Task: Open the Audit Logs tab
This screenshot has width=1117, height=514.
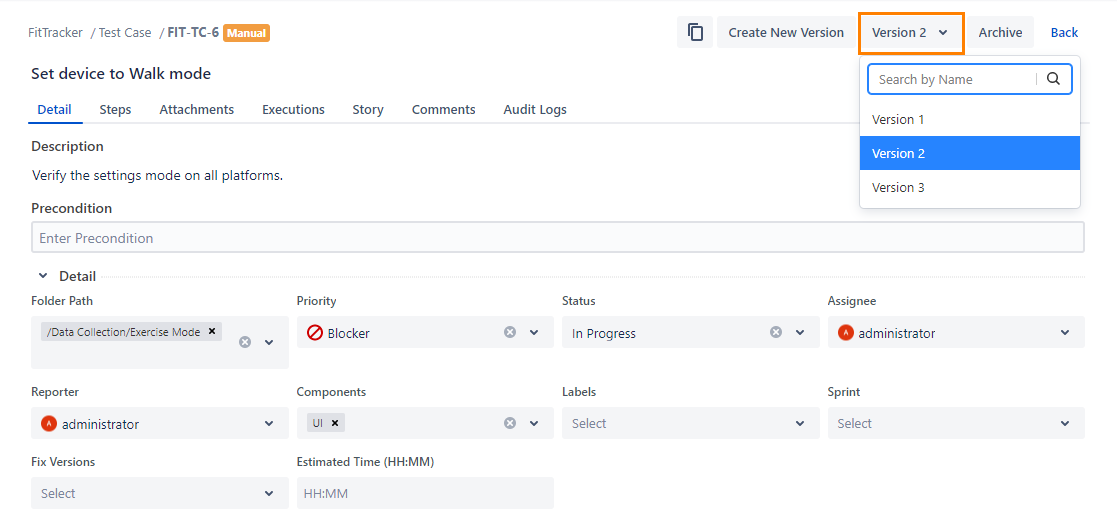Action: (x=534, y=110)
